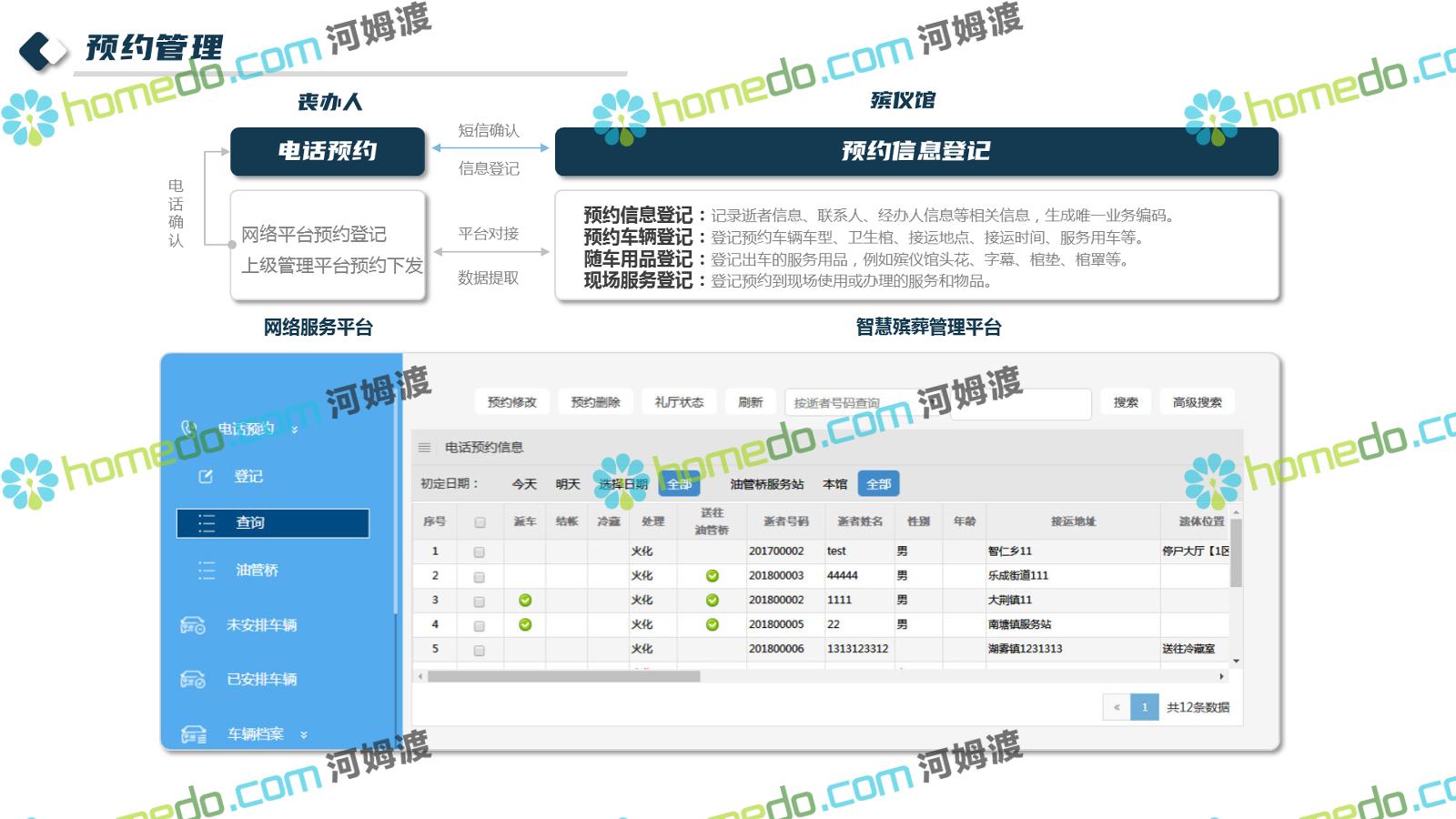Open the 未安排车辆 sidebar item

pyautogui.click(x=261, y=625)
